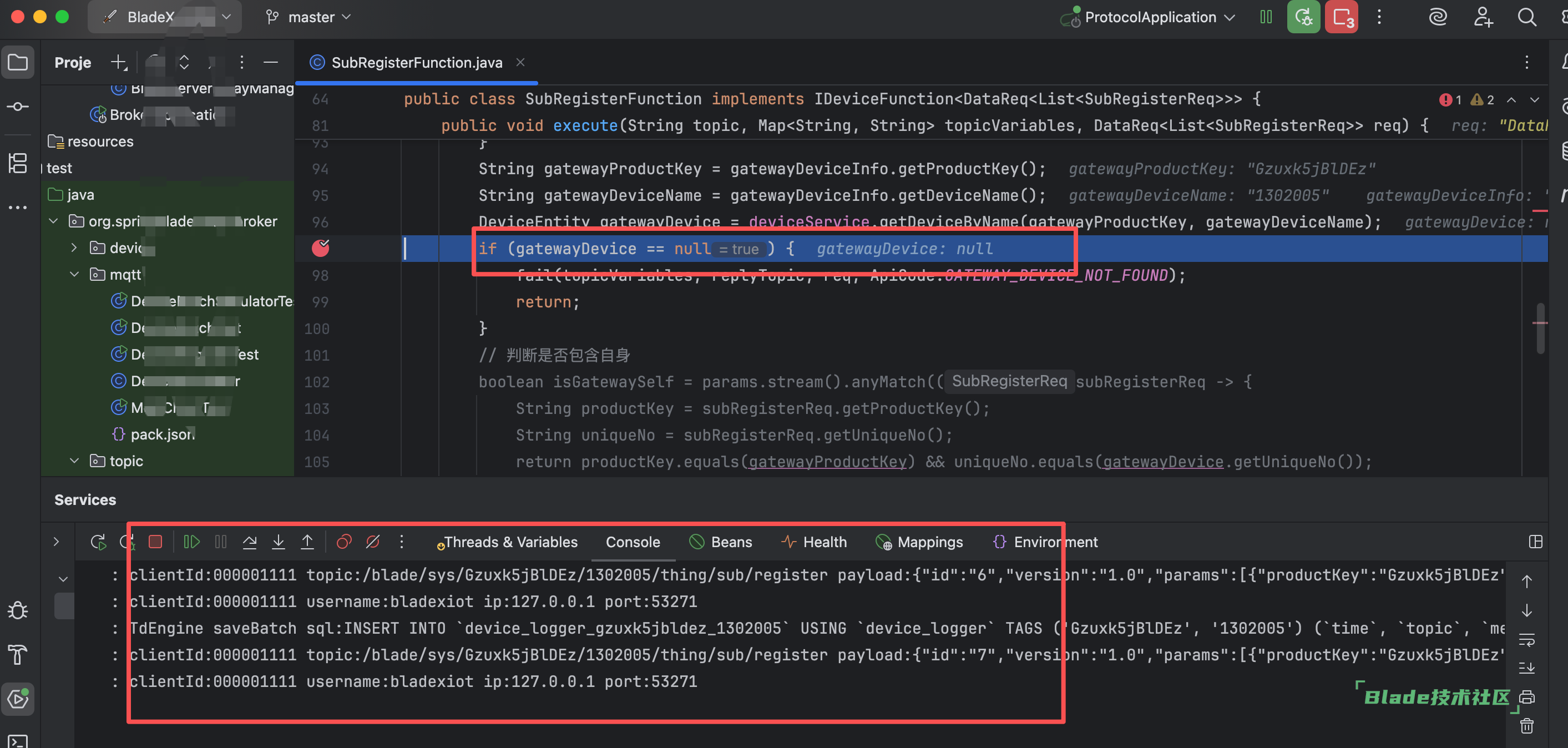This screenshot has height=748, width=1568.
Task: Toggle soft-wrap in the console
Action: click(1526, 640)
